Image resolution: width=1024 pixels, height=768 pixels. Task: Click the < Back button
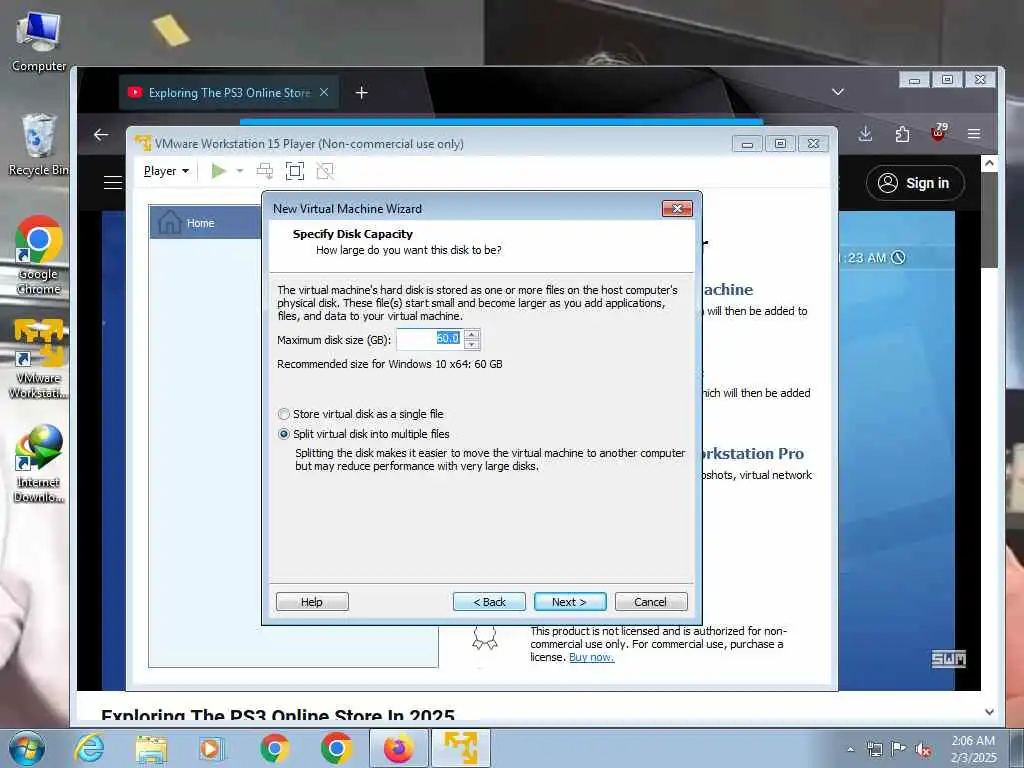489,601
